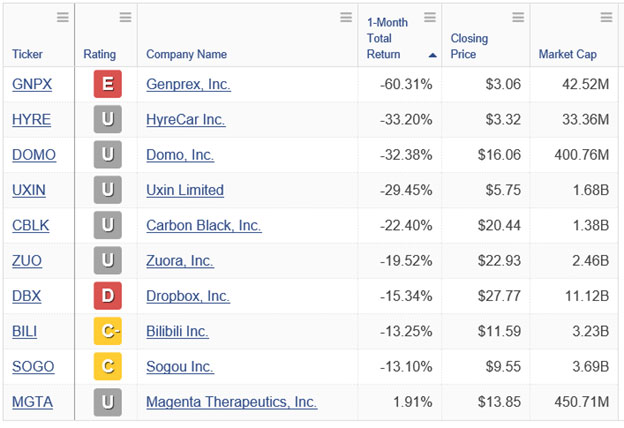Toggle sort arrow on 1-Month Total Return
Image resolution: width=624 pixels, height=428 pixels.
tap(433, 55)
